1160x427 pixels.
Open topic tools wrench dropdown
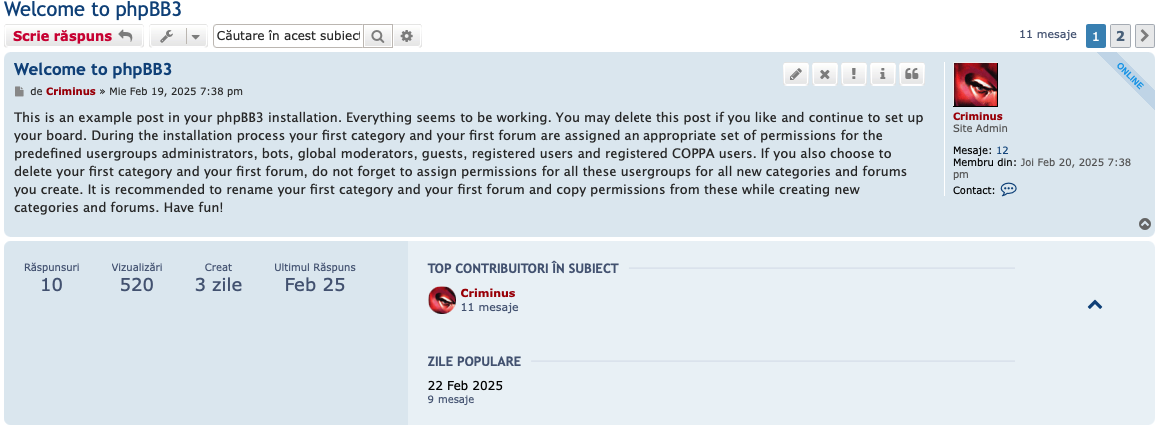point(178,36)
